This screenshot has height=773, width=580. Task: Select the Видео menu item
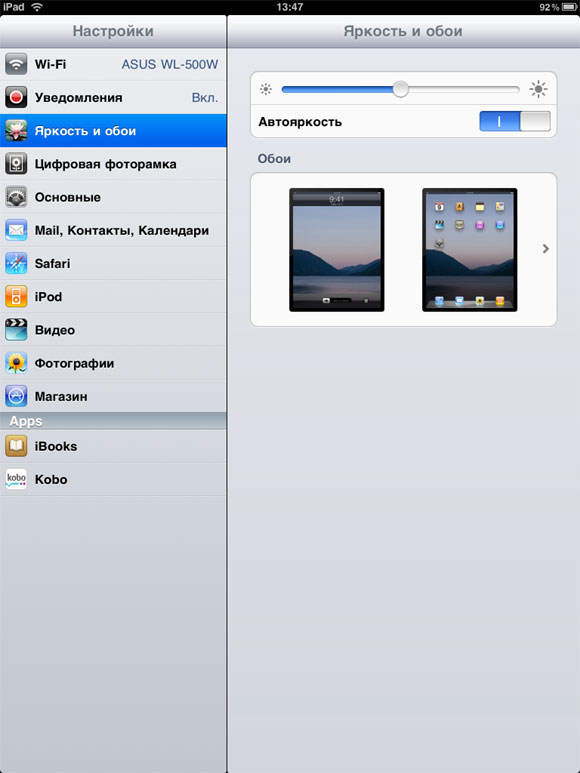point(113,330)
